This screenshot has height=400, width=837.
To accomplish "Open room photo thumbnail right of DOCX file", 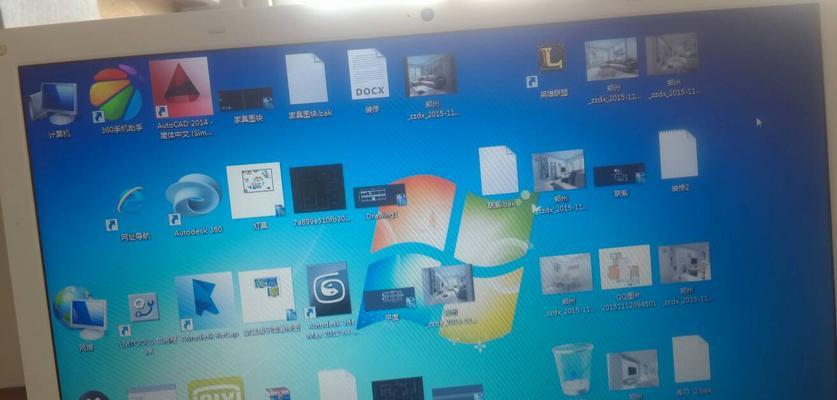I will 431,75.
